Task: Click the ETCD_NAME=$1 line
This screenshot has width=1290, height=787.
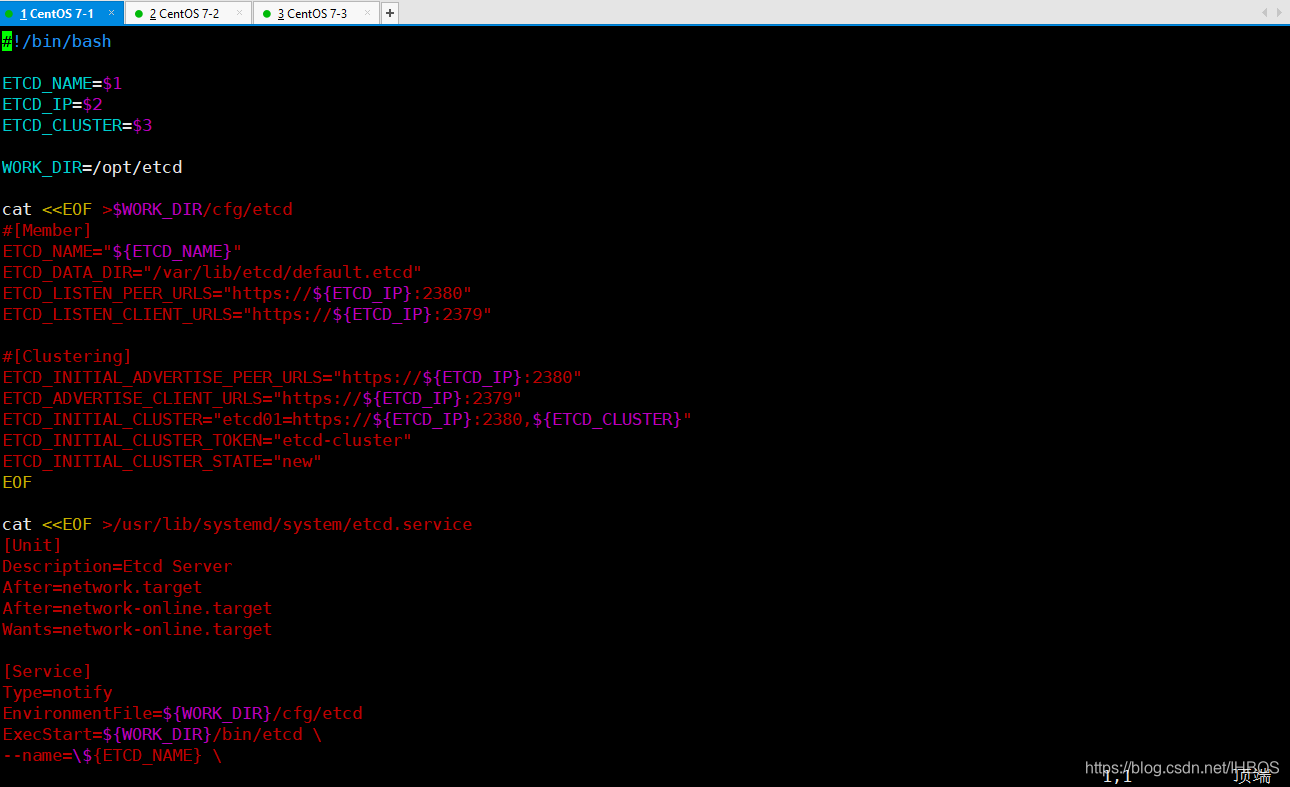Action: click(x=62, y=83)
